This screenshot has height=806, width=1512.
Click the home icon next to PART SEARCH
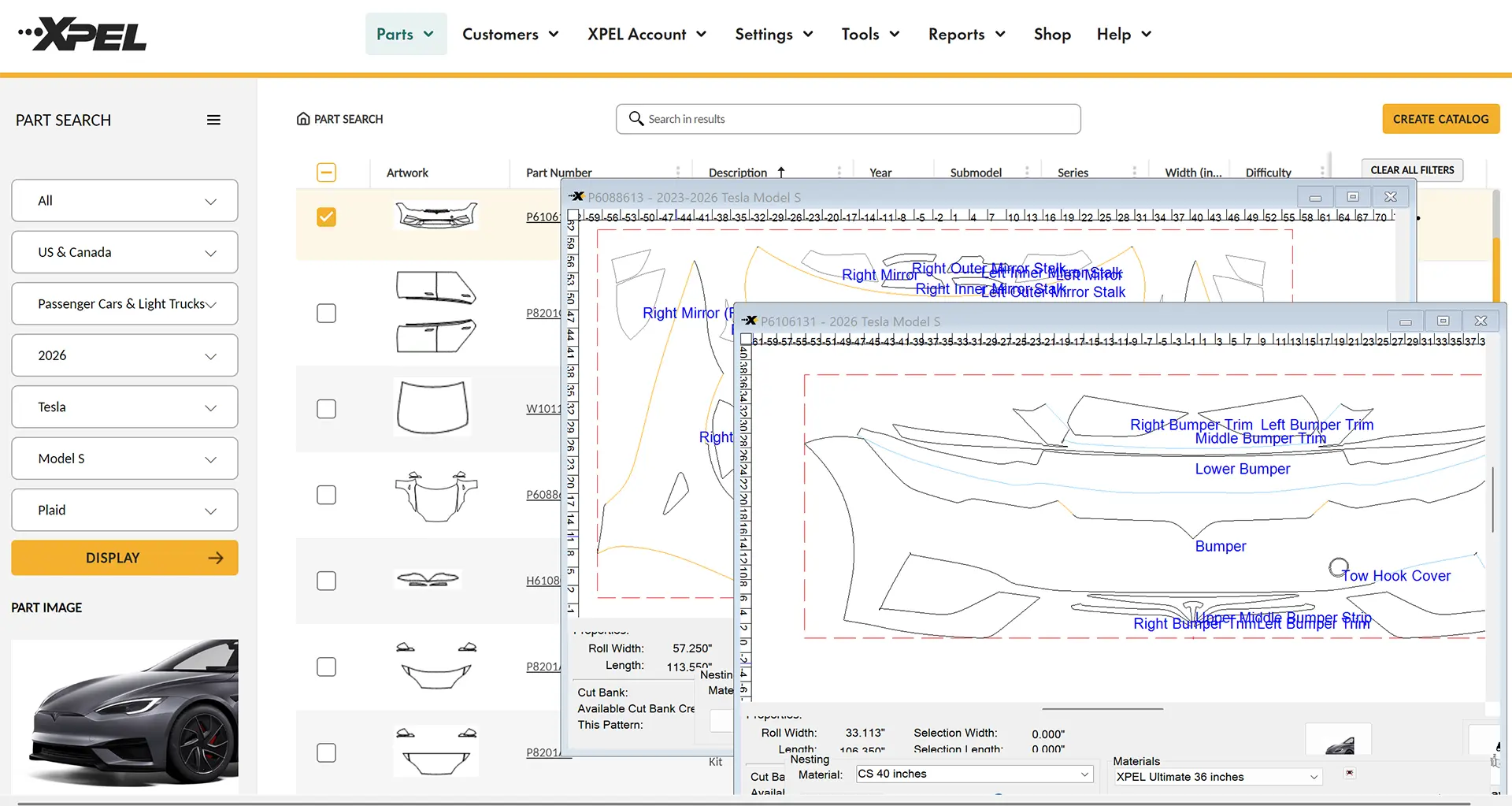tap(304, 118)
